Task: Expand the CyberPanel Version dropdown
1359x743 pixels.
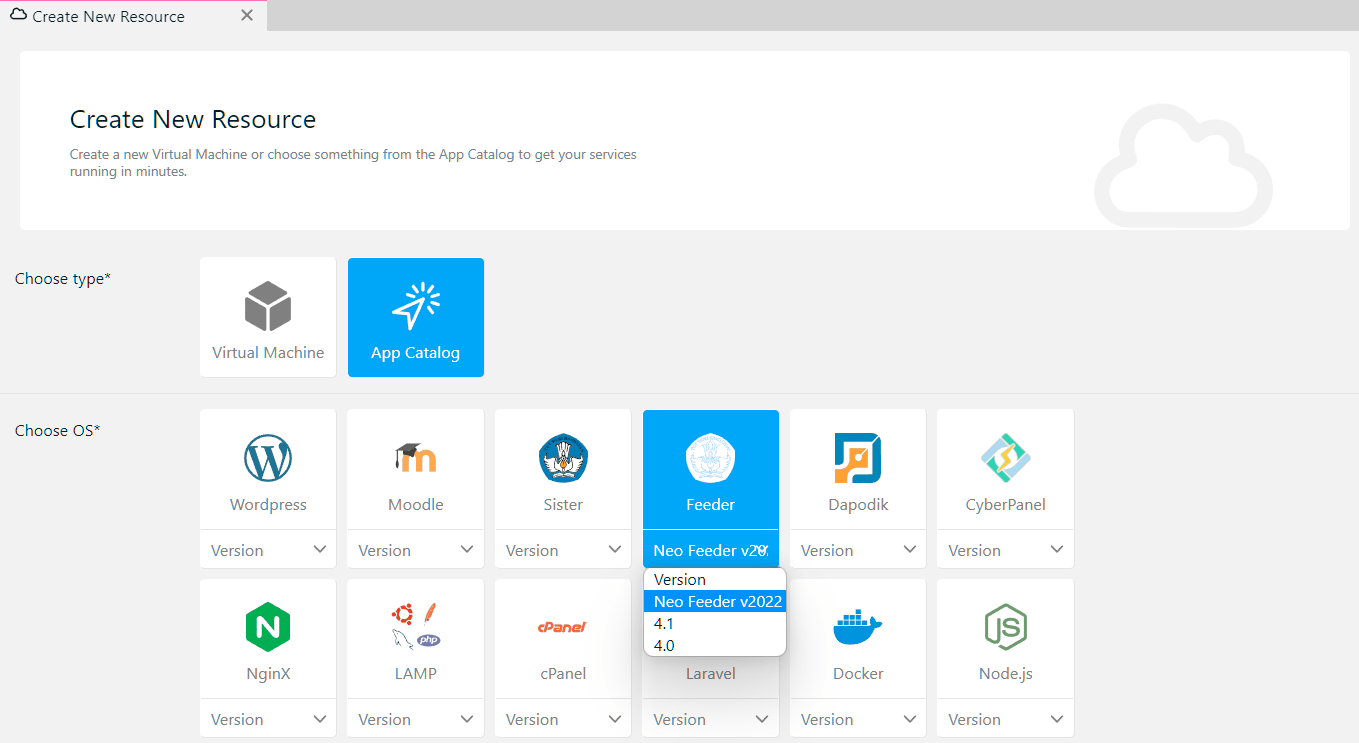Action: coord(1005,550)
